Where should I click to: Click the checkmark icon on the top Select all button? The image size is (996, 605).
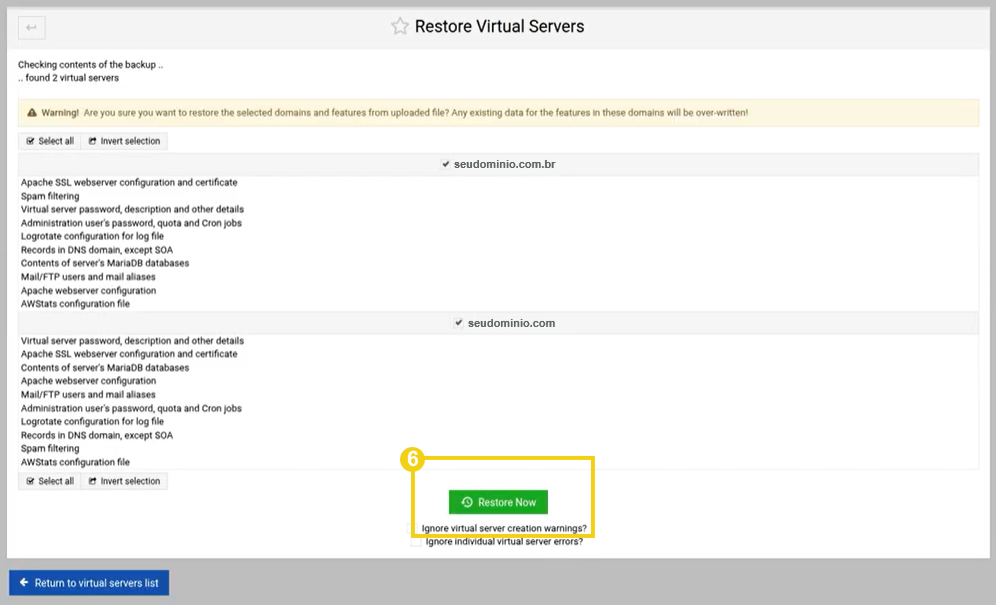[x=28, y=141]
